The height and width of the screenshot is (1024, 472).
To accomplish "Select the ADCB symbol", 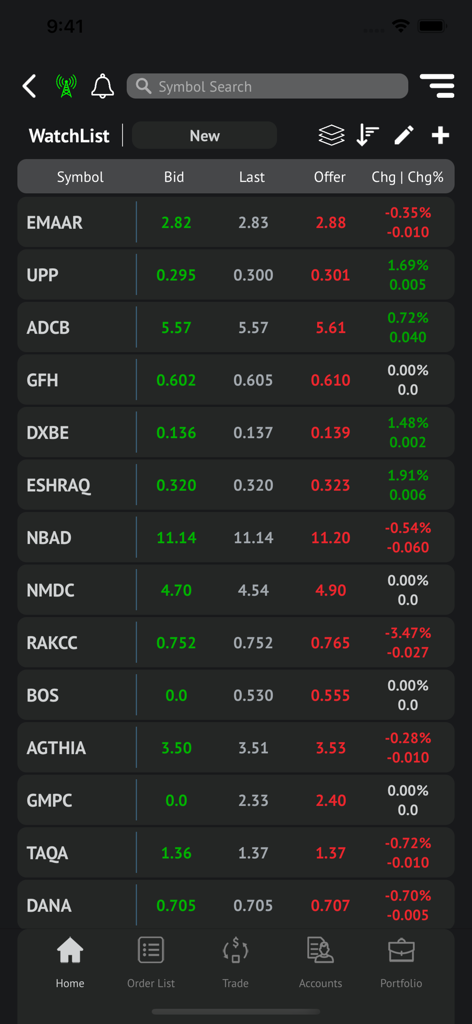I will point(48,328).
